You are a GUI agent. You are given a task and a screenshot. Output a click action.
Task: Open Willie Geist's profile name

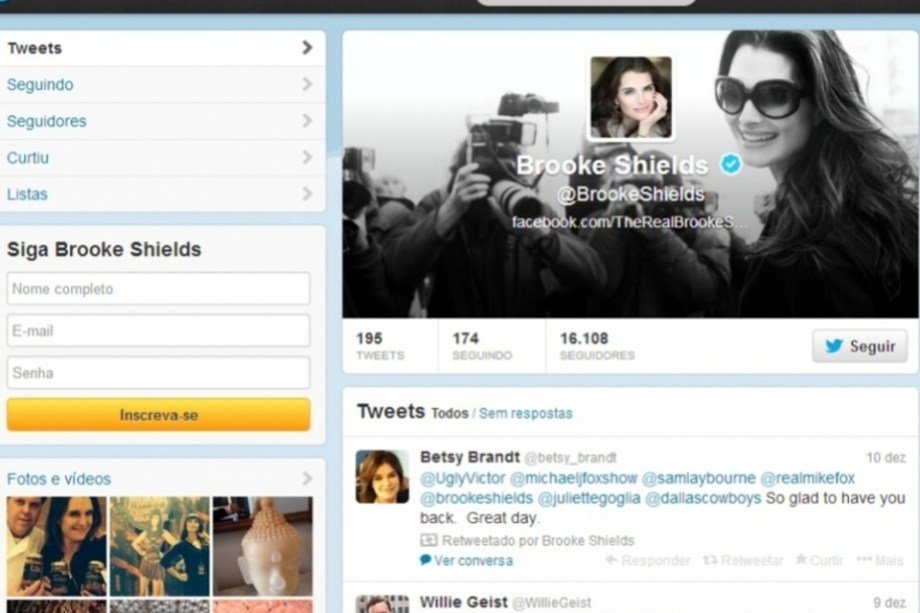coord(464,602)
